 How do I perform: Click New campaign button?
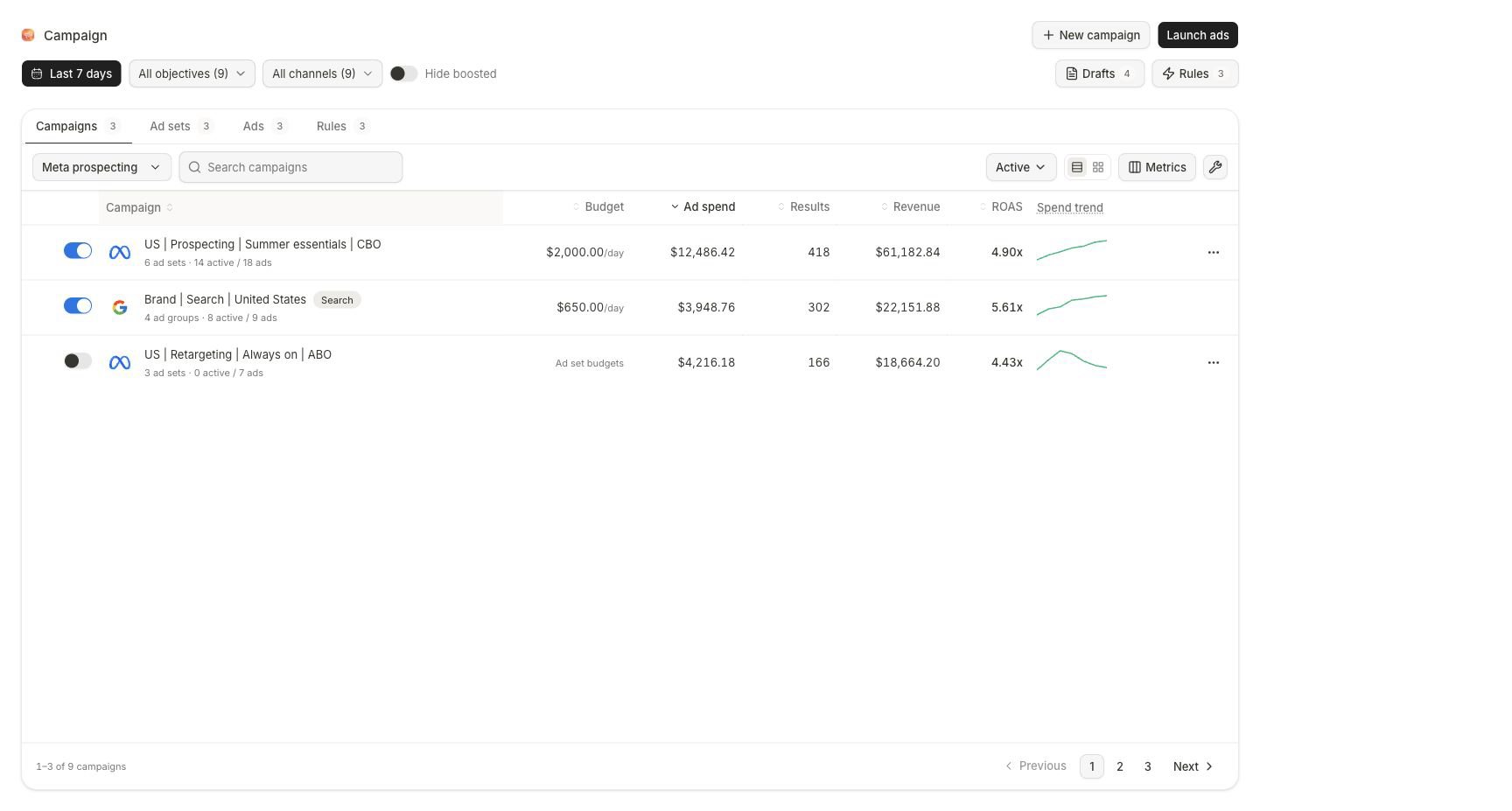pos(1091,35)
